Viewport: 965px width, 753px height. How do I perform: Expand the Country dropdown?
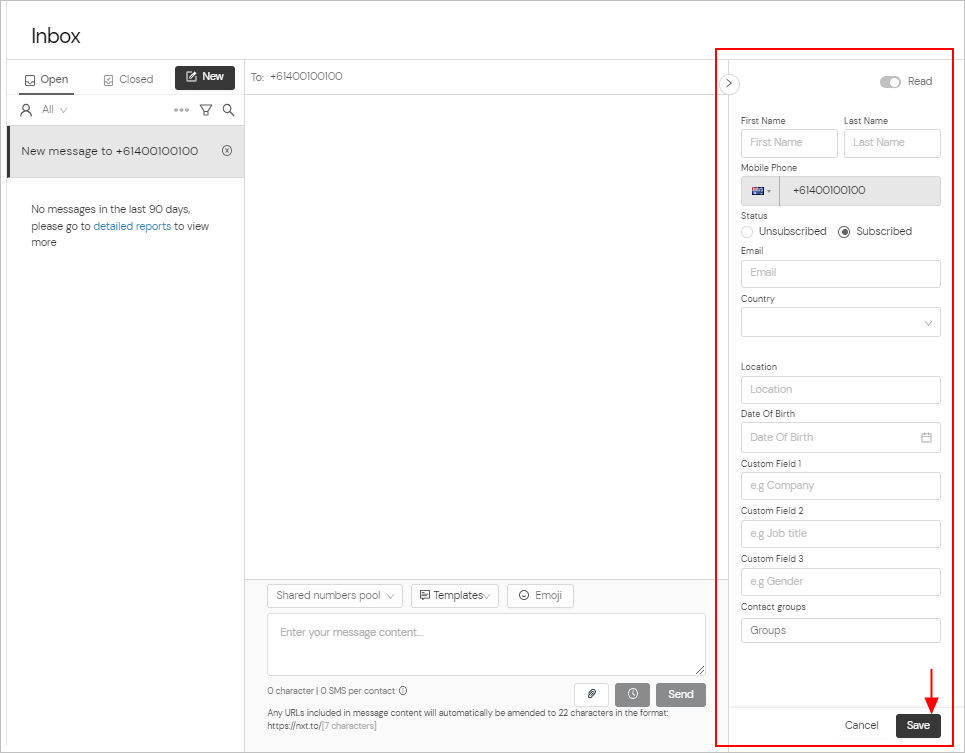point(840,322)
